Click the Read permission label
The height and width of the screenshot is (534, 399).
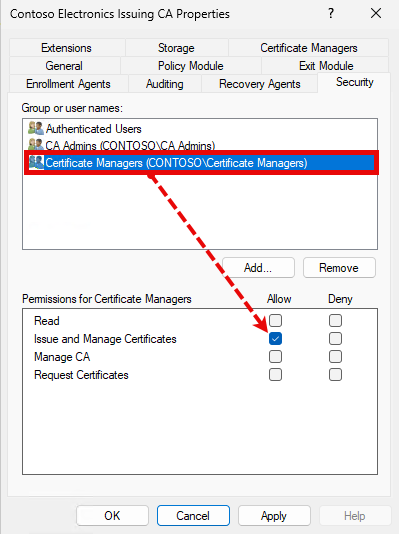[x=47, y=321]
